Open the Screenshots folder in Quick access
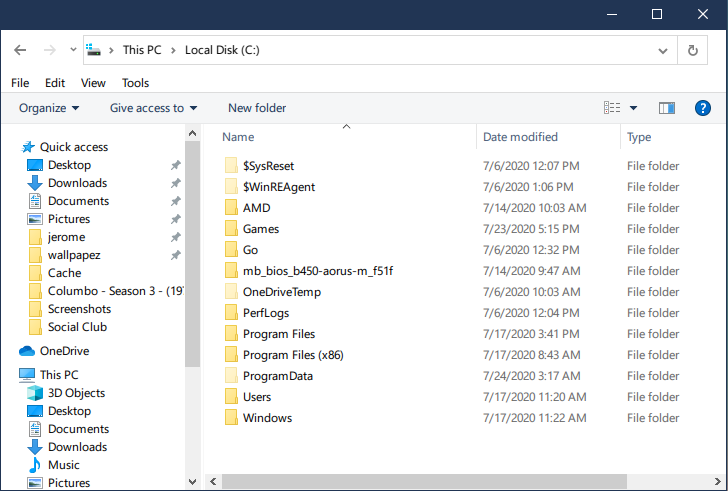The height and width of the screenshot is (491, 728). 79,309
